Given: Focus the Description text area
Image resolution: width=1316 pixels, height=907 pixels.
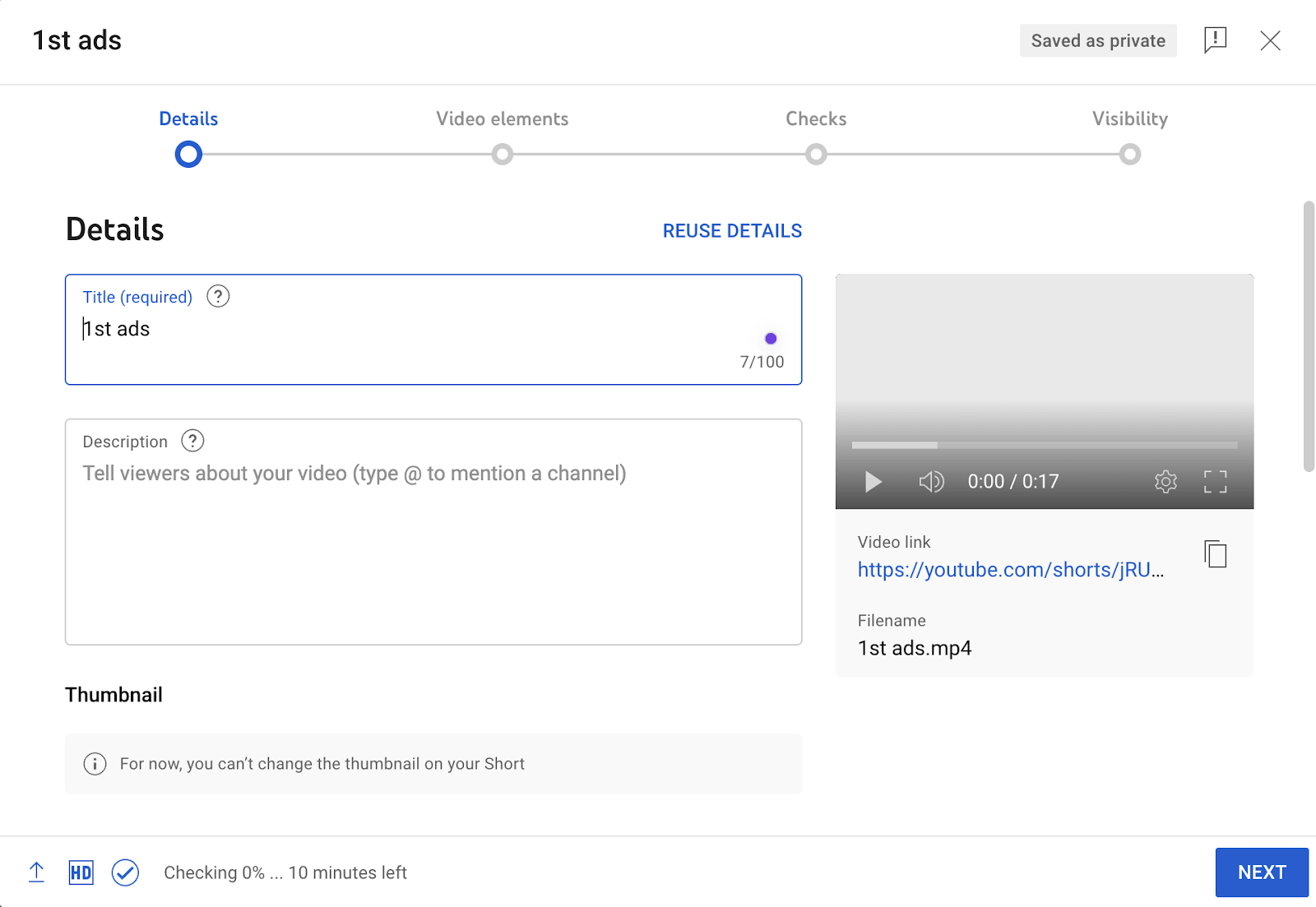Looking at the screenshot, I should click(433, 532).
